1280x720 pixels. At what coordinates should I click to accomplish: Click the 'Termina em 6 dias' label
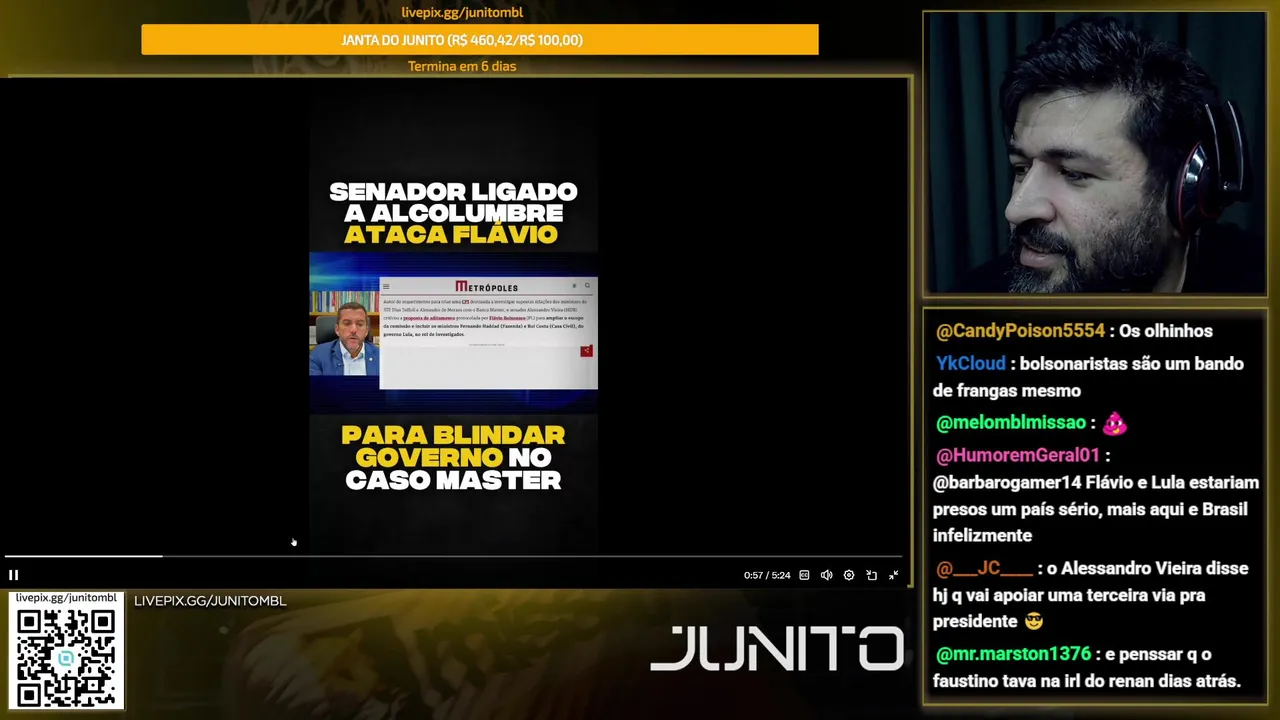462,66
